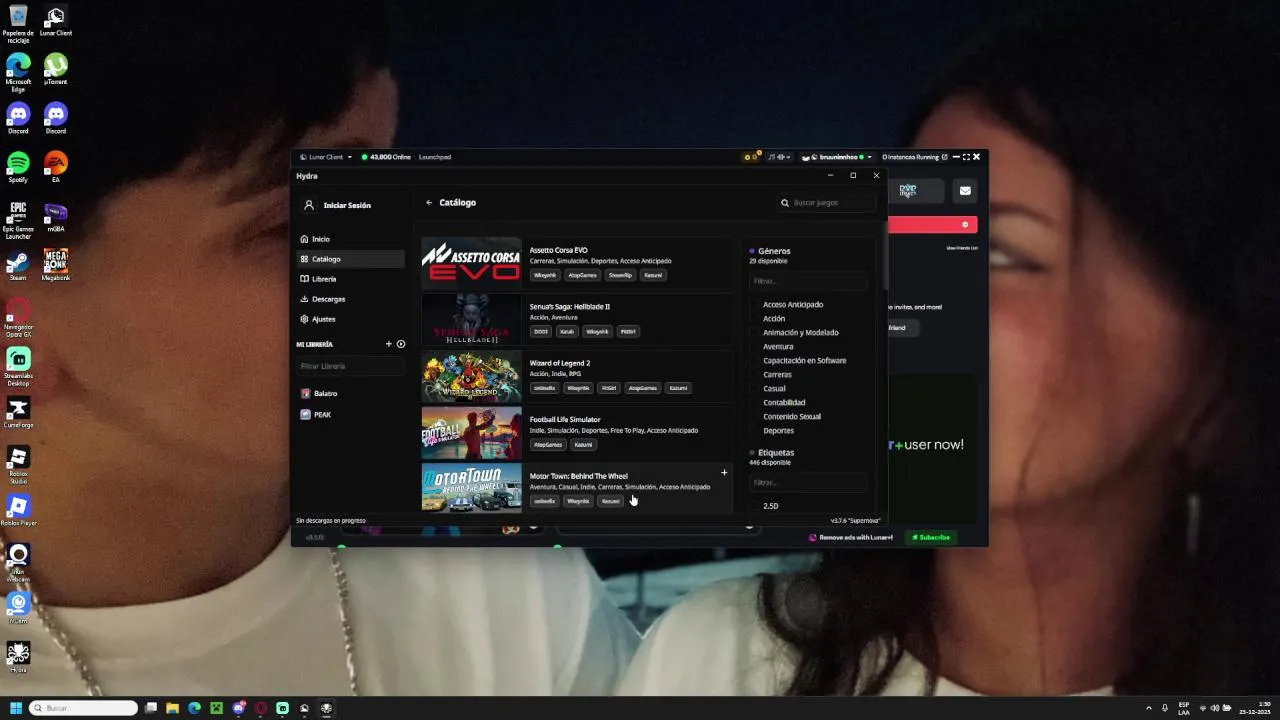Open Football Life Simulator title
The image size is (1280, 720).
pos(565,420)
